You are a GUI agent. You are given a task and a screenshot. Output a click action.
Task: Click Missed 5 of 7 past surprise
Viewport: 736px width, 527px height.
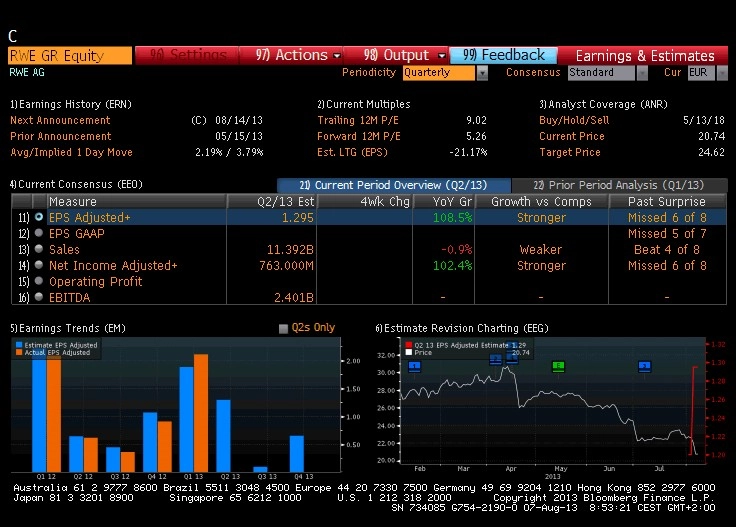tap(667, 233)
